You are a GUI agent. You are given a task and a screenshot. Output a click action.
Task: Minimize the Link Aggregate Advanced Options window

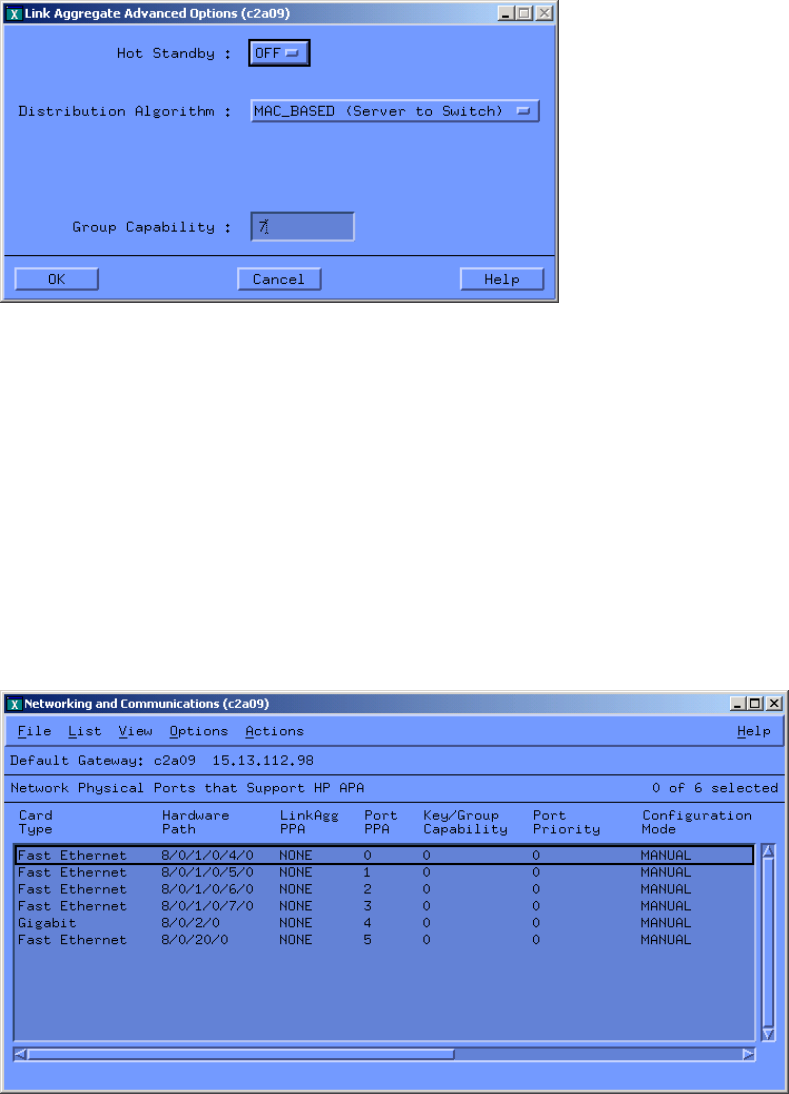click(x=507, y=13)
